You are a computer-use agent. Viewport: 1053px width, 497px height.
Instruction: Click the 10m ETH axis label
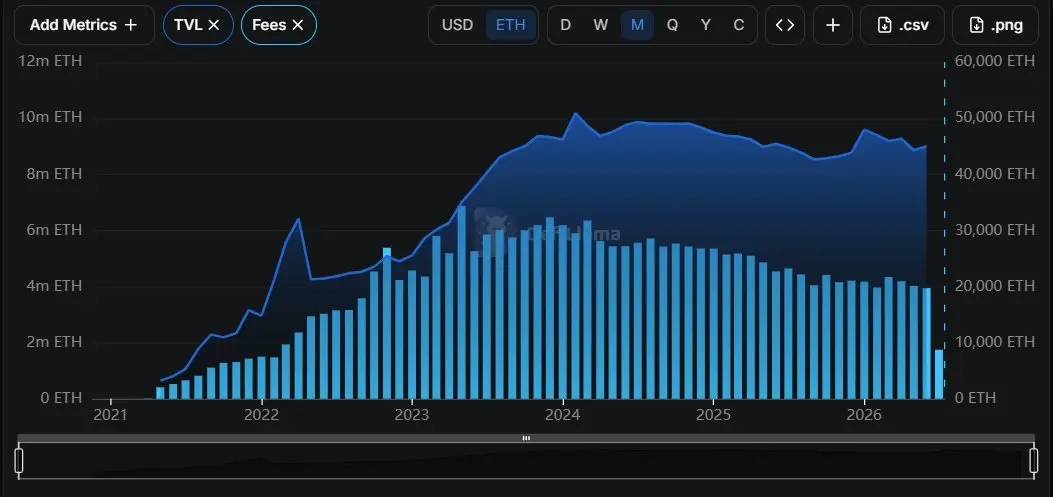(x=50, y=117)
